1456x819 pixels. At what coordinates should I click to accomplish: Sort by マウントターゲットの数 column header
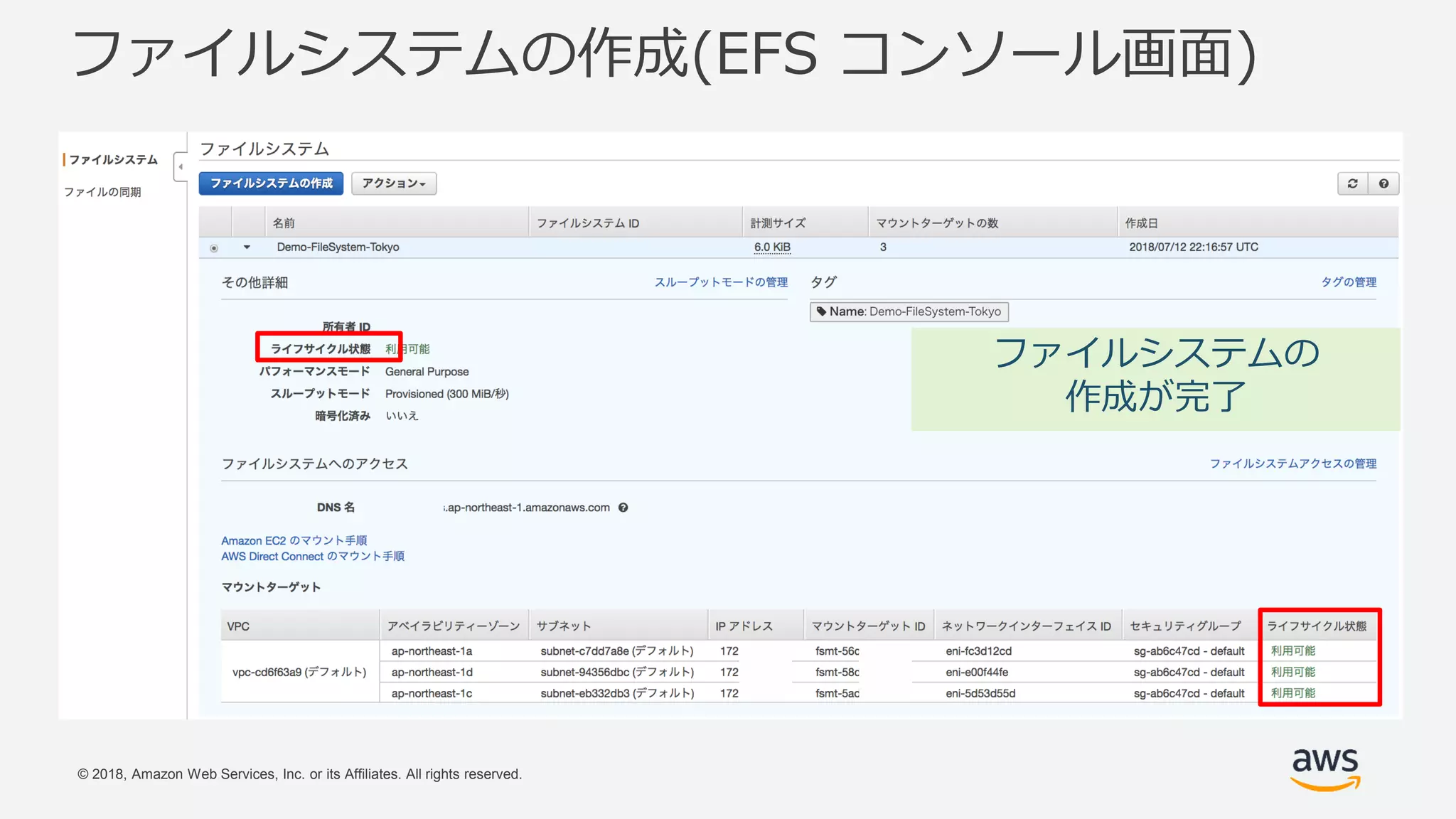click(x=992, y=223)
